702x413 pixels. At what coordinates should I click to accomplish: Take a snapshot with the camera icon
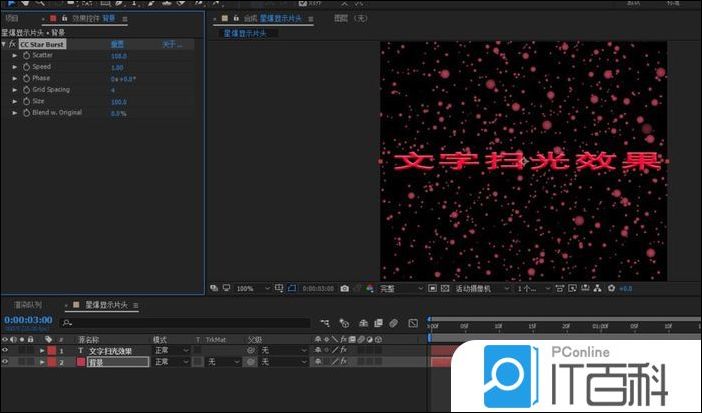coord(344,288)
